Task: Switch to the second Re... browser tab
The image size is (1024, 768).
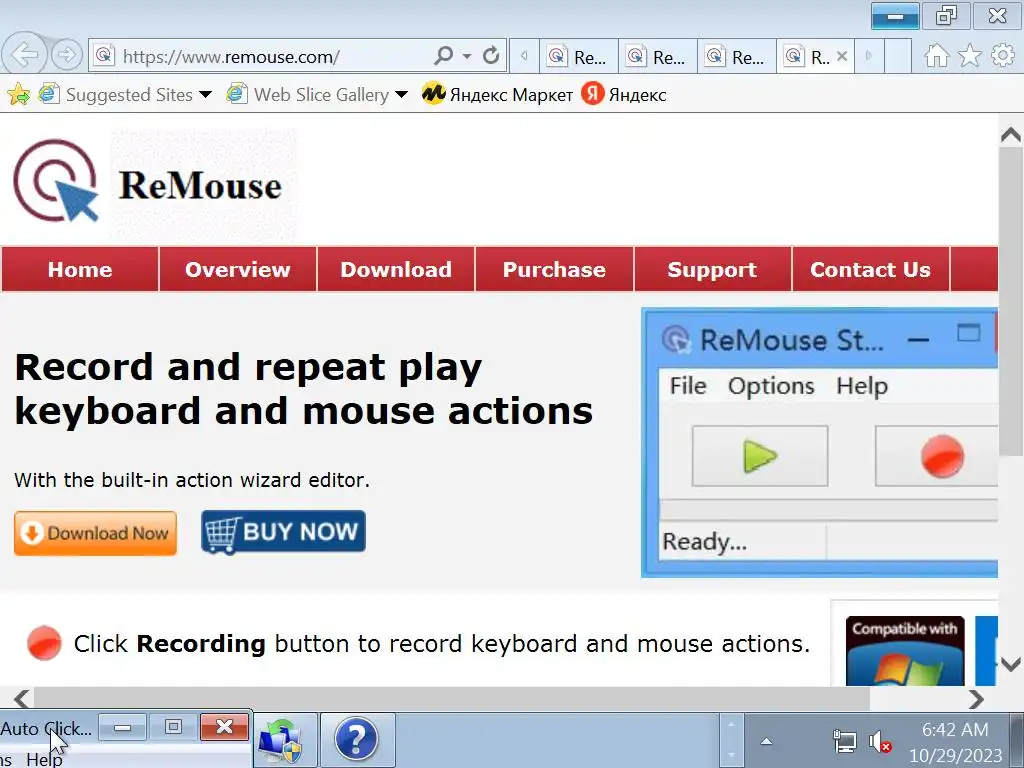Action: pyautogui.click(x=658, y=57)
